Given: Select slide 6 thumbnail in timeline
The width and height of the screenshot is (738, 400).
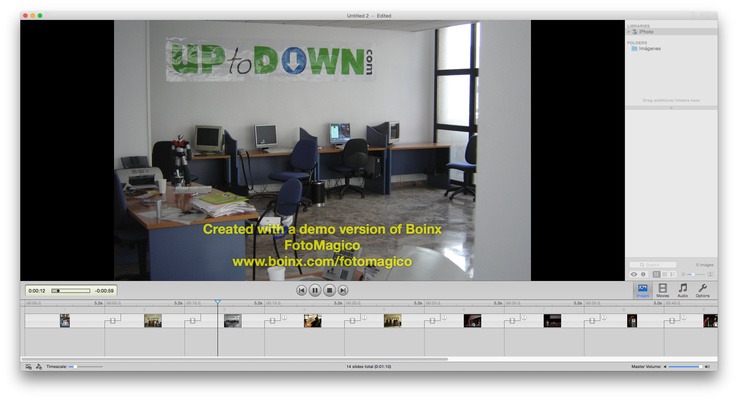Looking at the screenshot, I should coord(473,320).
